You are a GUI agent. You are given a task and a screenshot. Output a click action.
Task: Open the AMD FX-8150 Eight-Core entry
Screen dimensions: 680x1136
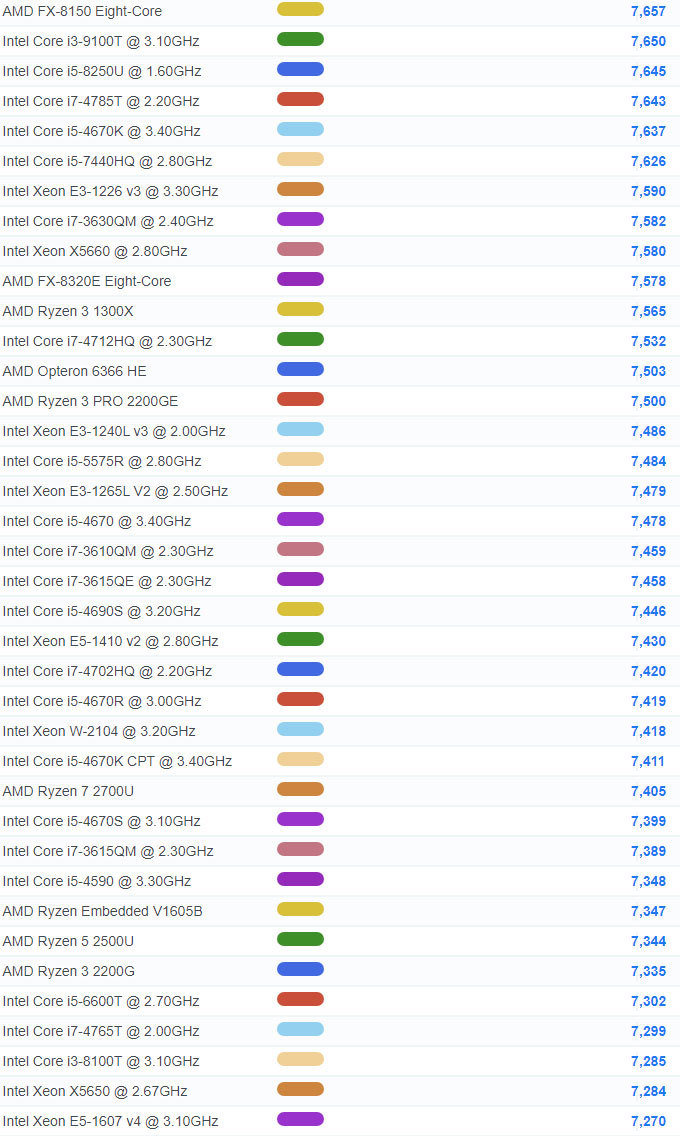pos(82,12)
